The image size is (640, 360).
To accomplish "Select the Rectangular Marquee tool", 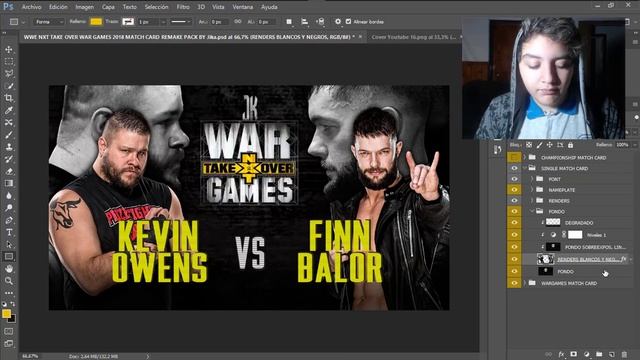I will tap(9, 62).
